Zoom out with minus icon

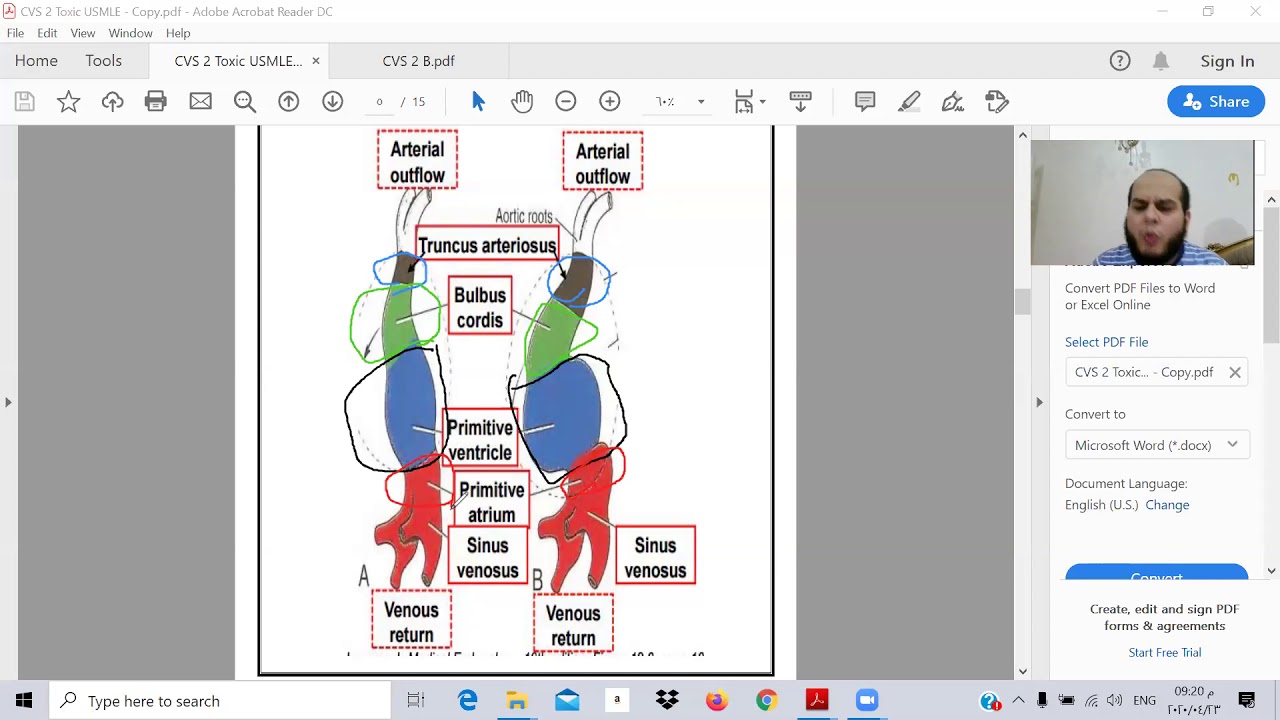(x=566, y=101)
